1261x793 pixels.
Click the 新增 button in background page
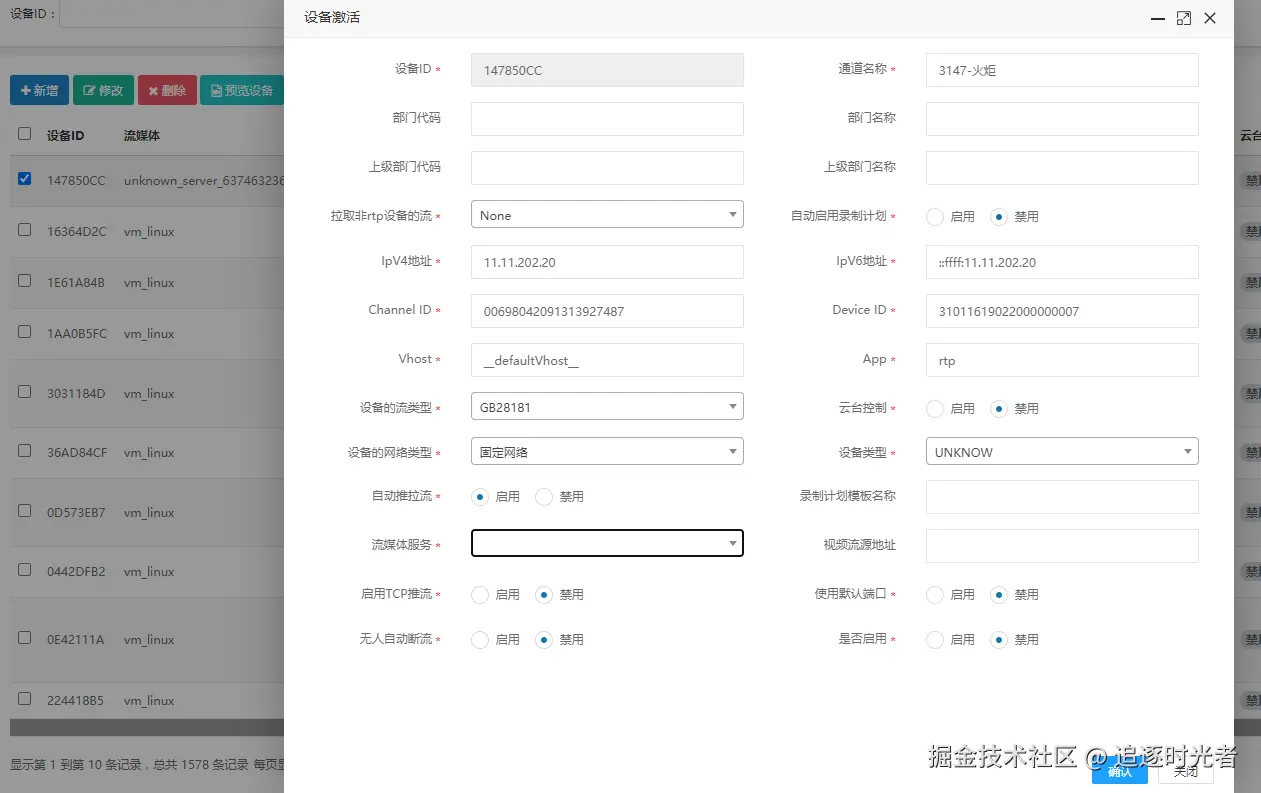39,90
